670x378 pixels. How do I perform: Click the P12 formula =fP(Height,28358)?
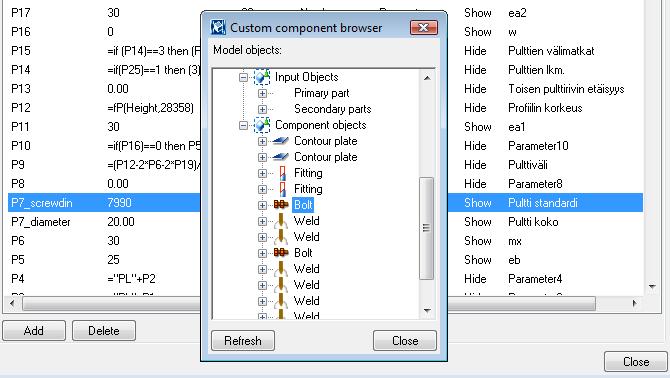point(150,108)
